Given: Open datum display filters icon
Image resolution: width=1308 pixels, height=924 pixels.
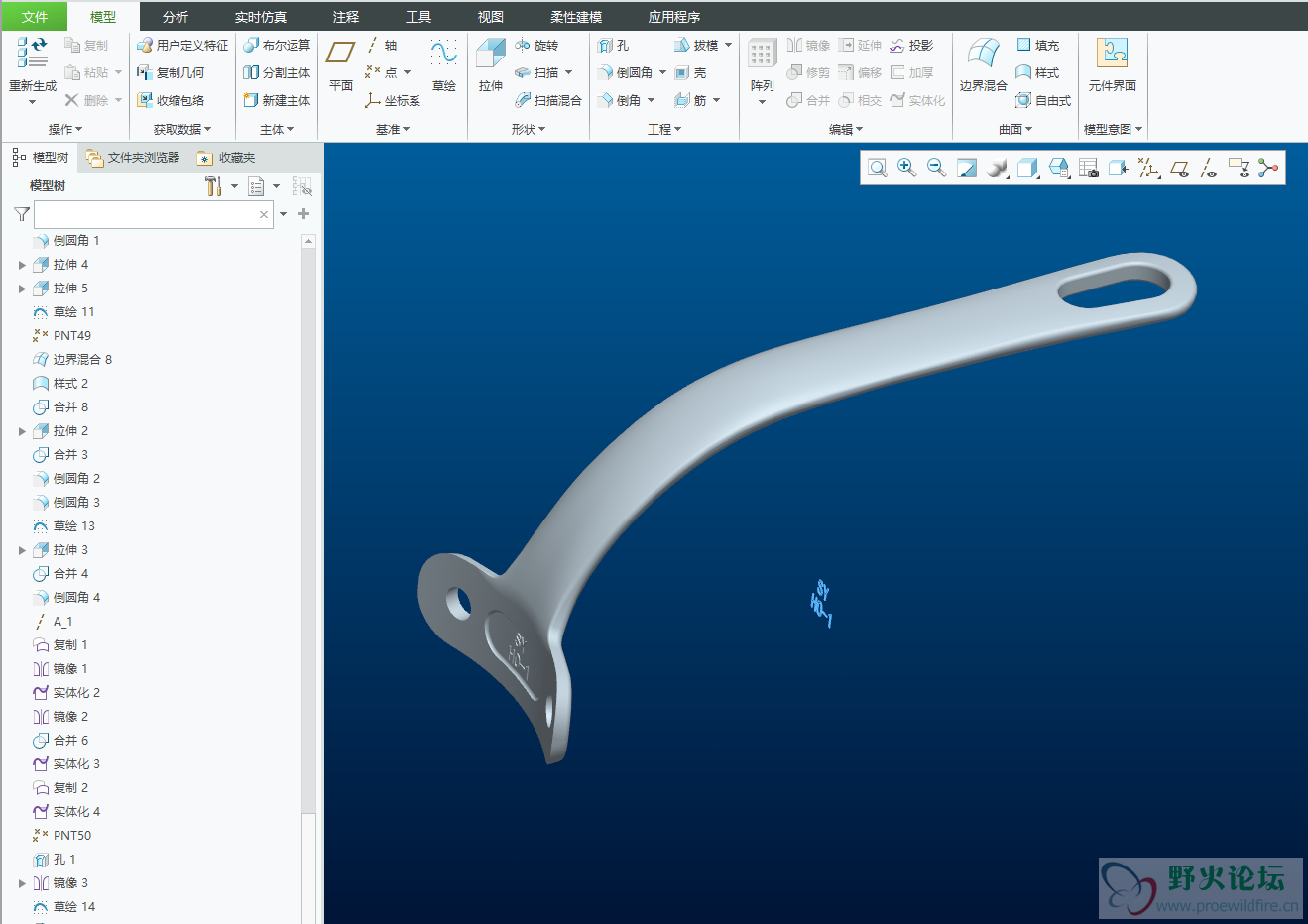Looking at the screenshot, I should 1148,168.
